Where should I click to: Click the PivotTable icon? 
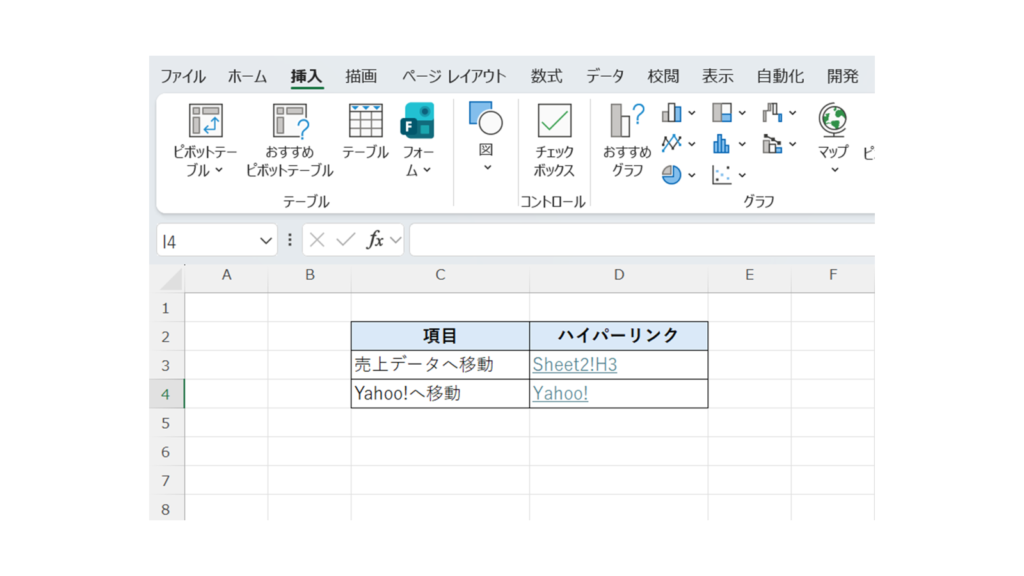click(x=205, y=121)
